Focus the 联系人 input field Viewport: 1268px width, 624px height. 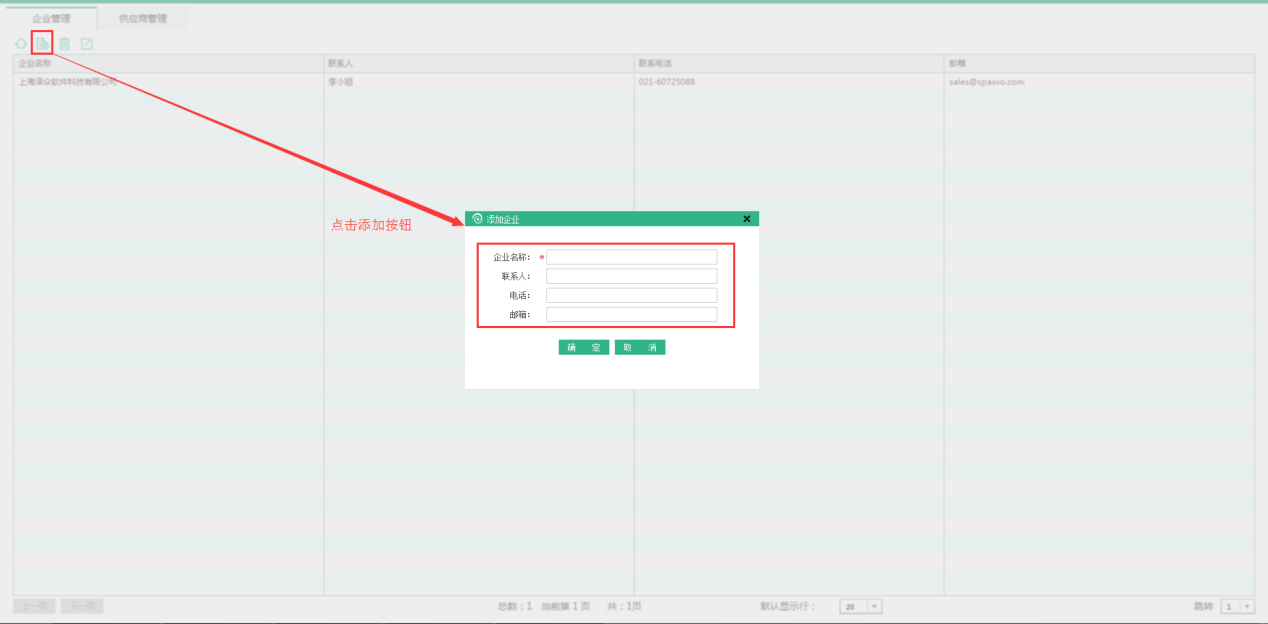[x=632, y=276]
